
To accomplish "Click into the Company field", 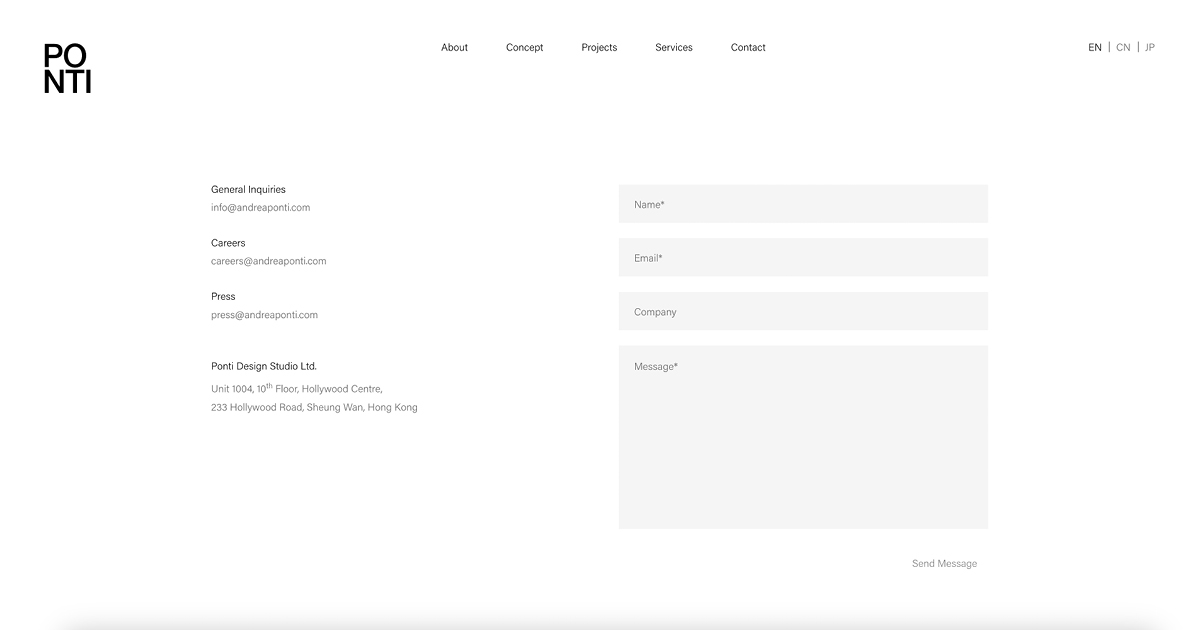I will click(x=803, y=311).
